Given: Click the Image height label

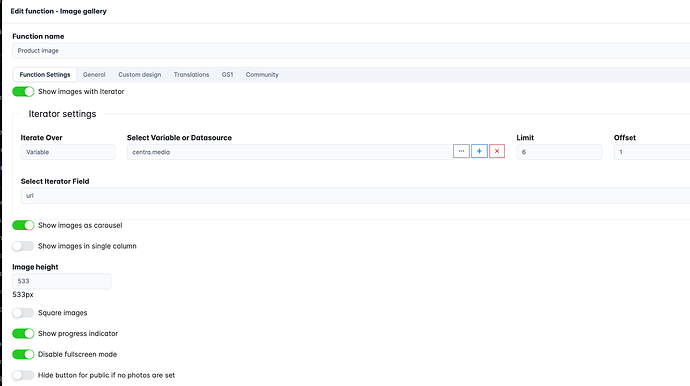Looking at the screenshot, I should [x=35, y=267].
